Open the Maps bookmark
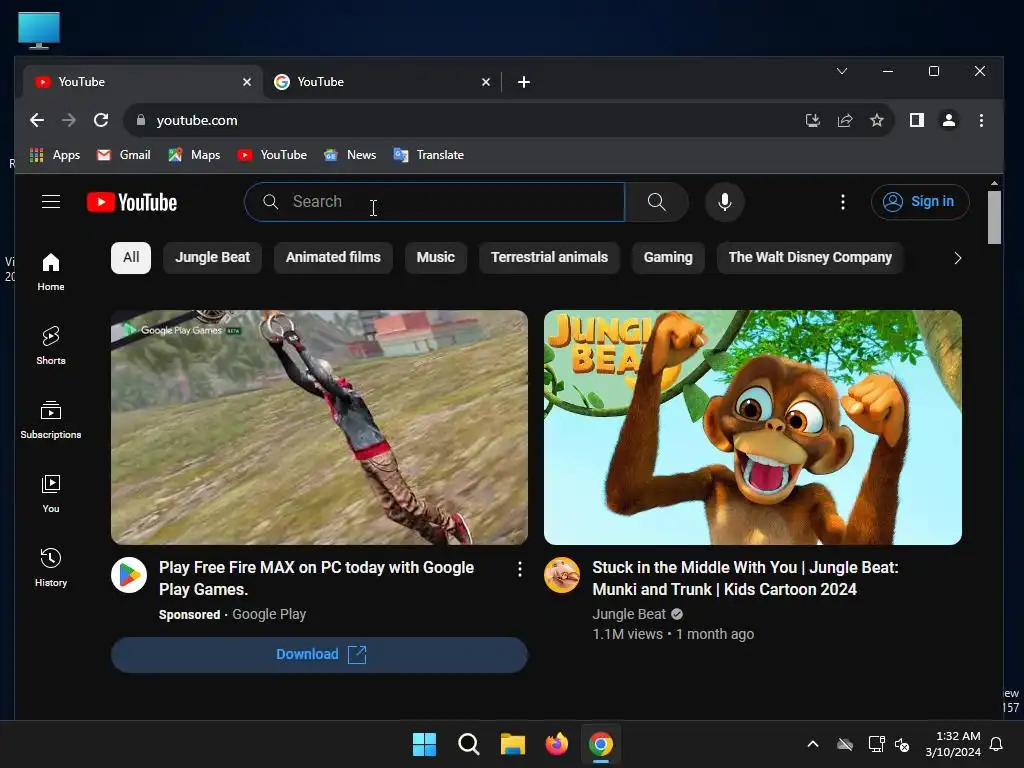1024x768 pixels. [x=194, y=155]
